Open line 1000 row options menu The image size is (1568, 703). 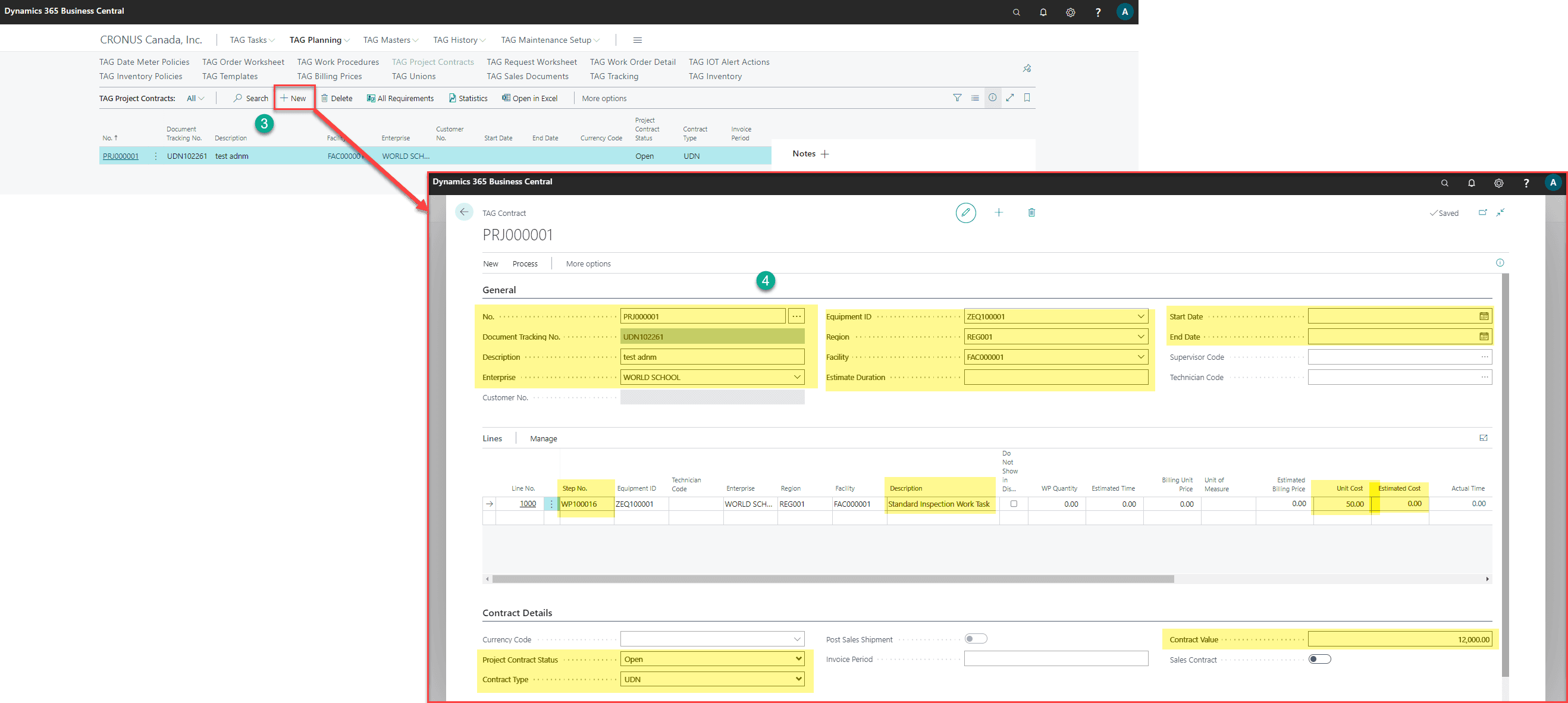(551, 504)
